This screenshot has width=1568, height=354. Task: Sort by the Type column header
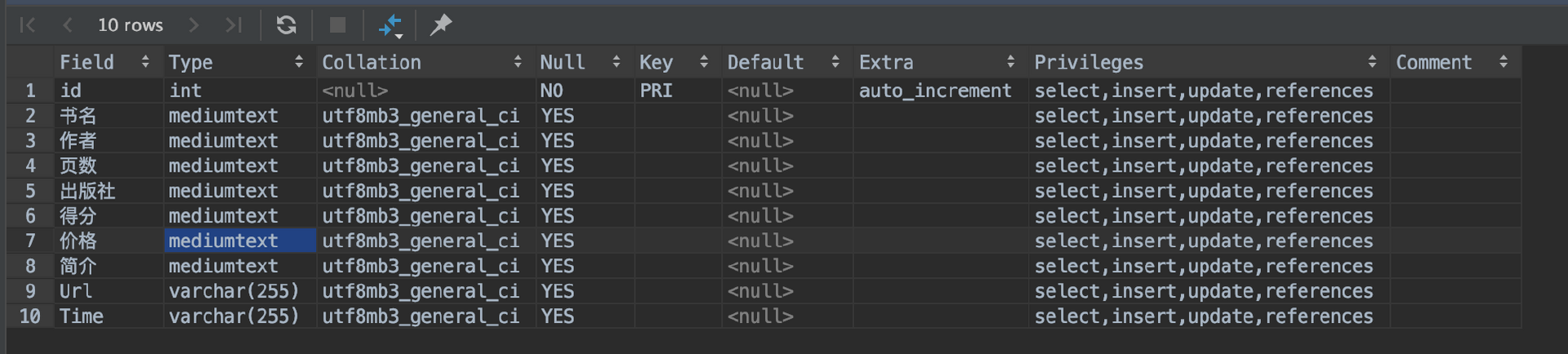190,62
